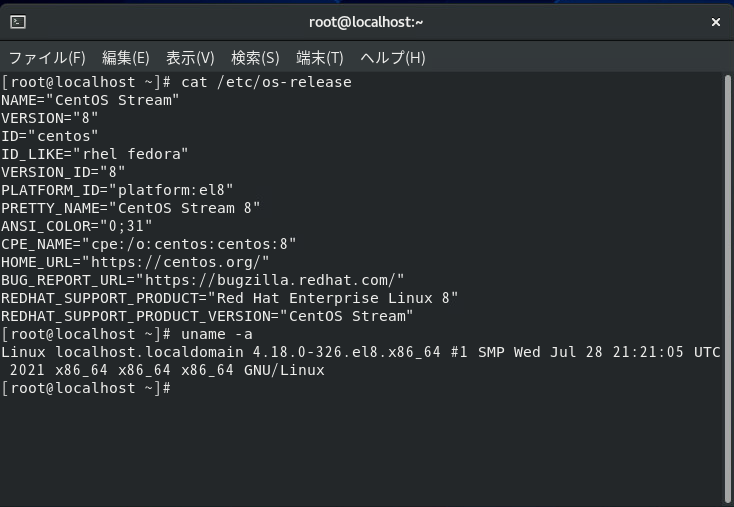Click the https://centos.org/ URL text
Viewport: 734px width, 507px height.
point(176,262)
